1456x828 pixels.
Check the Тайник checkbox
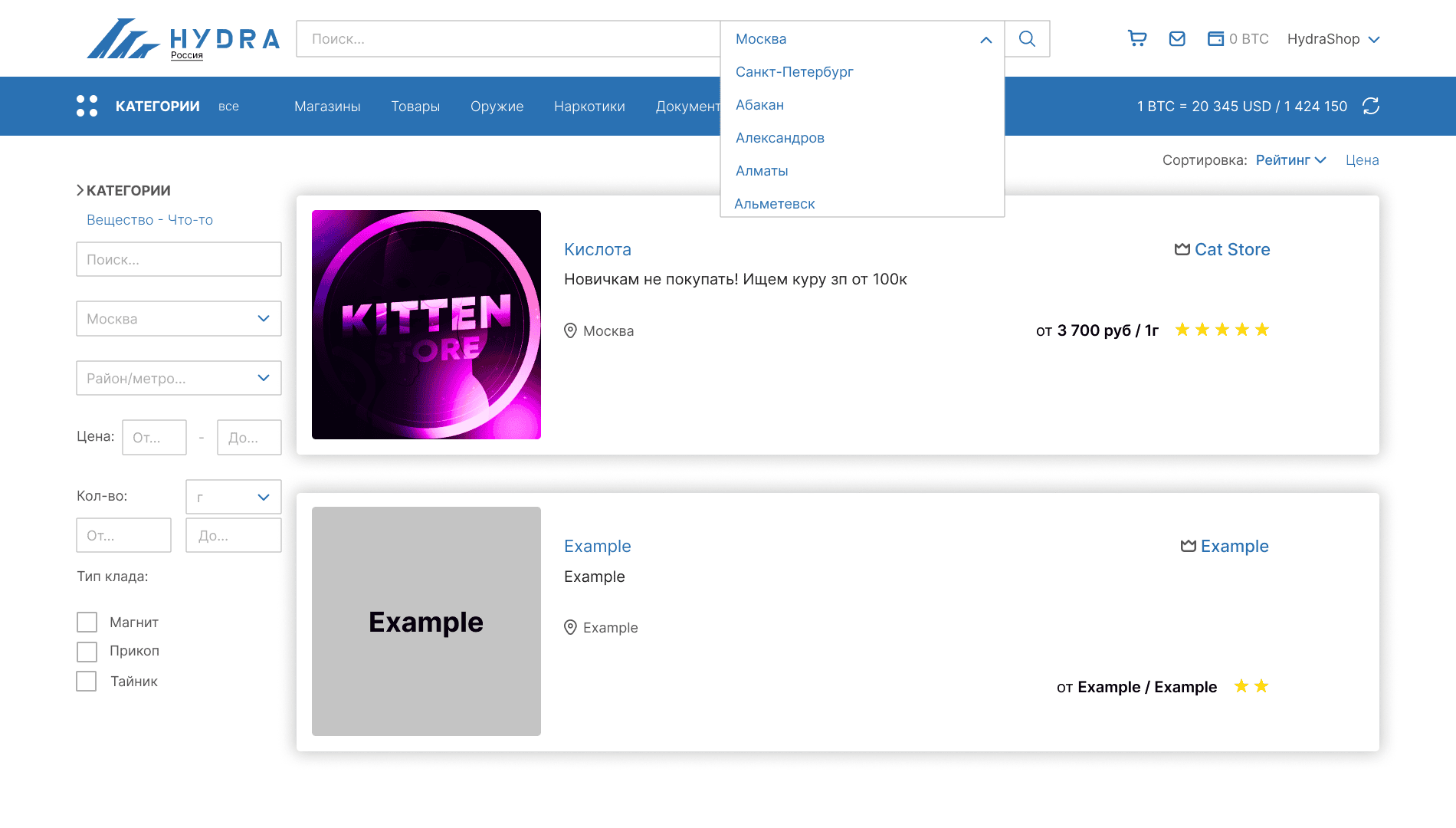pos(87,681)
